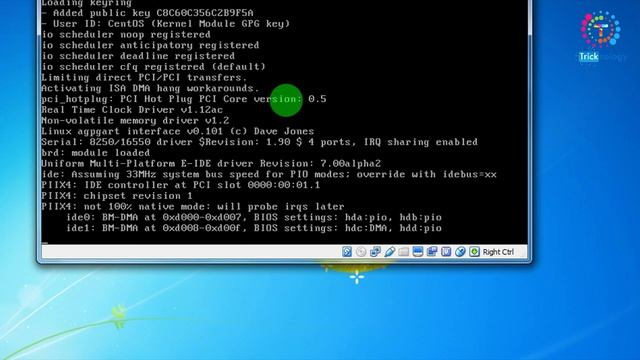Click 'Limiting direct PCI/PCI transfers.' line
The width and height of the screenshot is (640, 360).
point(144,78)
